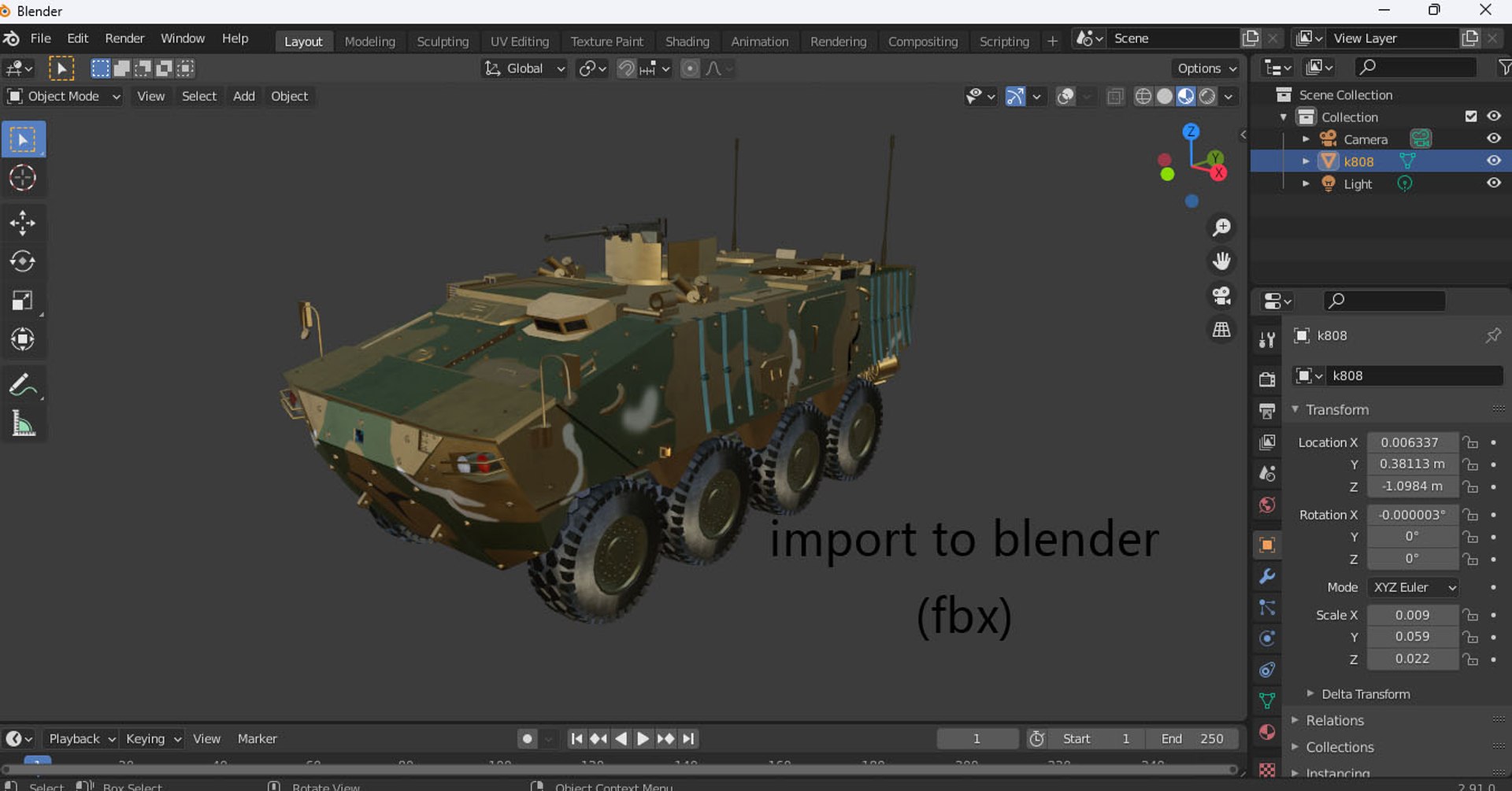Click the Play animation button

tap(643, 738)
